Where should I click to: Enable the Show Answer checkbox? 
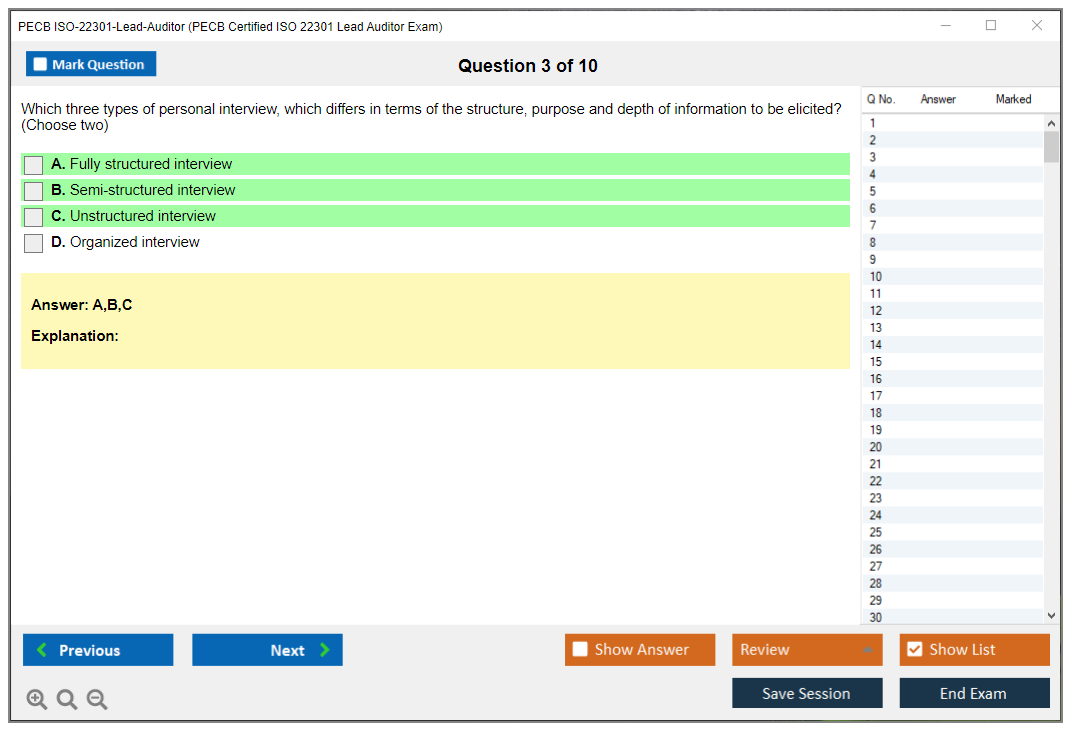click(x=580, y=650)
